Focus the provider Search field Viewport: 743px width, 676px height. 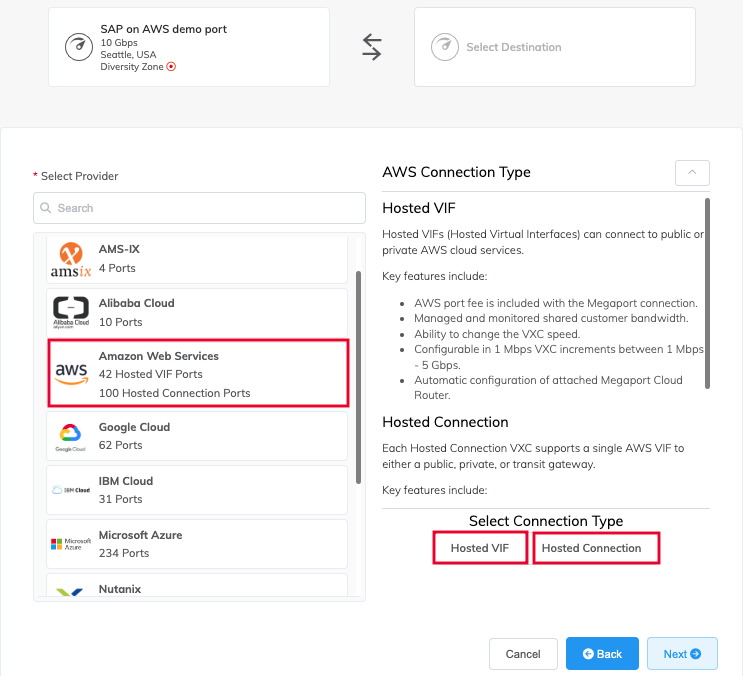point(199,208)
